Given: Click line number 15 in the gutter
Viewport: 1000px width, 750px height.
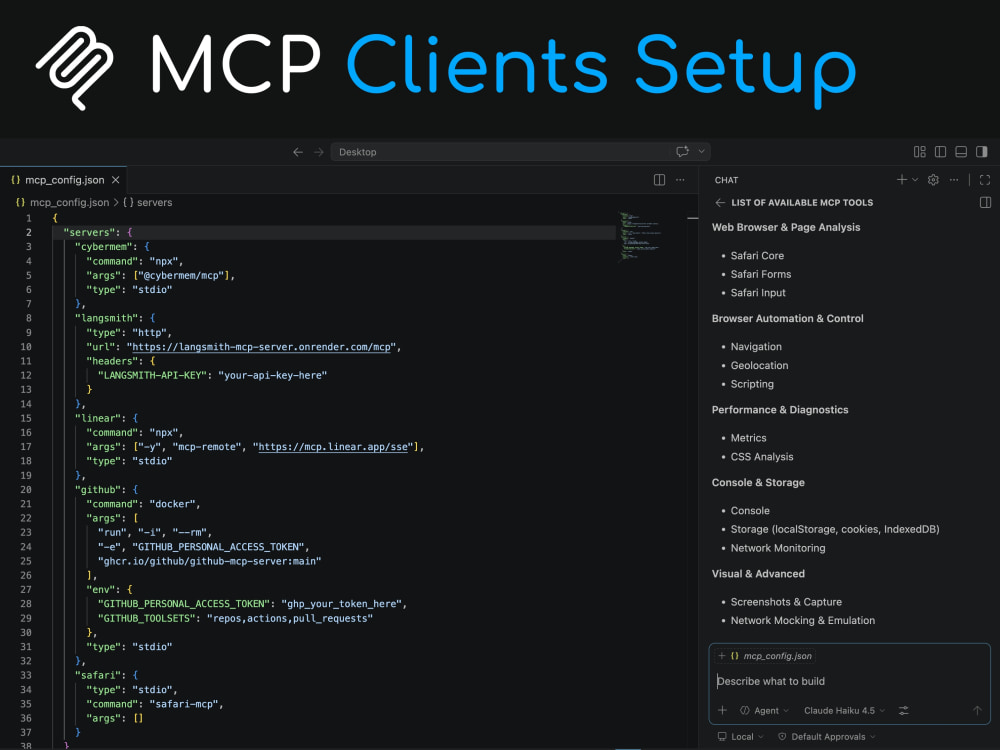Looking at the screenshot, I should coord(26,418).
